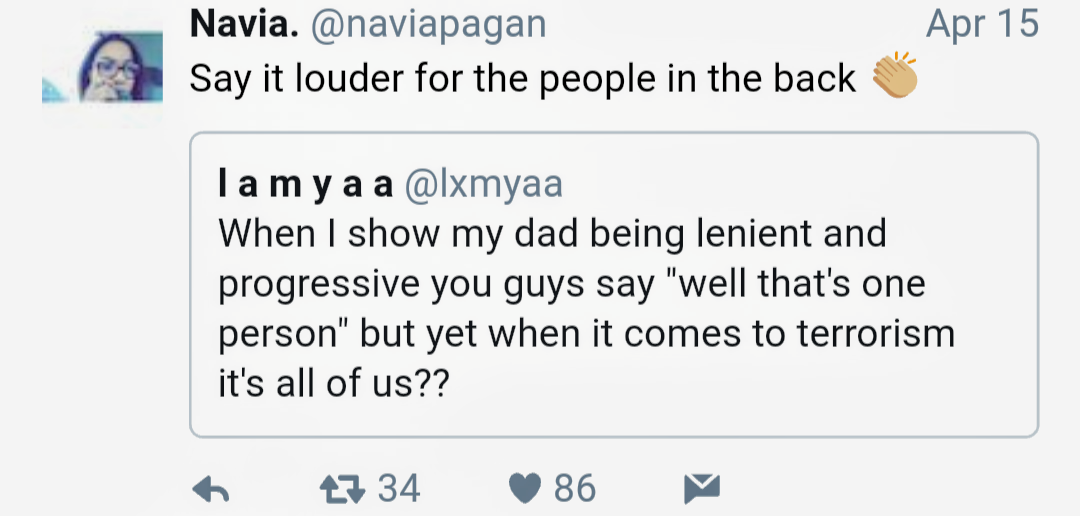Open the quoted tweet's @lxmyaa handle

tap(482, 184)
